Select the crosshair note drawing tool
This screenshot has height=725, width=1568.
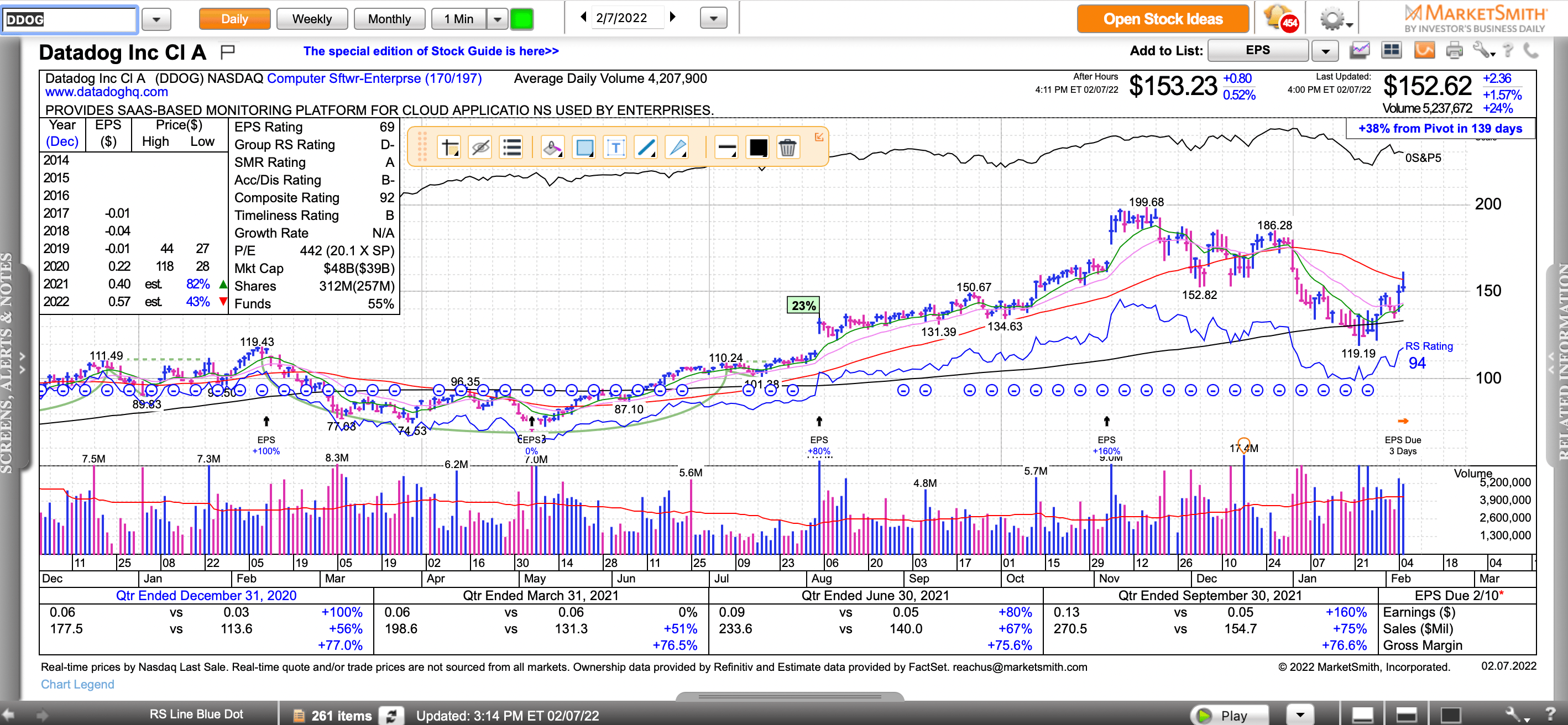pyautogui.click(x=450, y=148)
